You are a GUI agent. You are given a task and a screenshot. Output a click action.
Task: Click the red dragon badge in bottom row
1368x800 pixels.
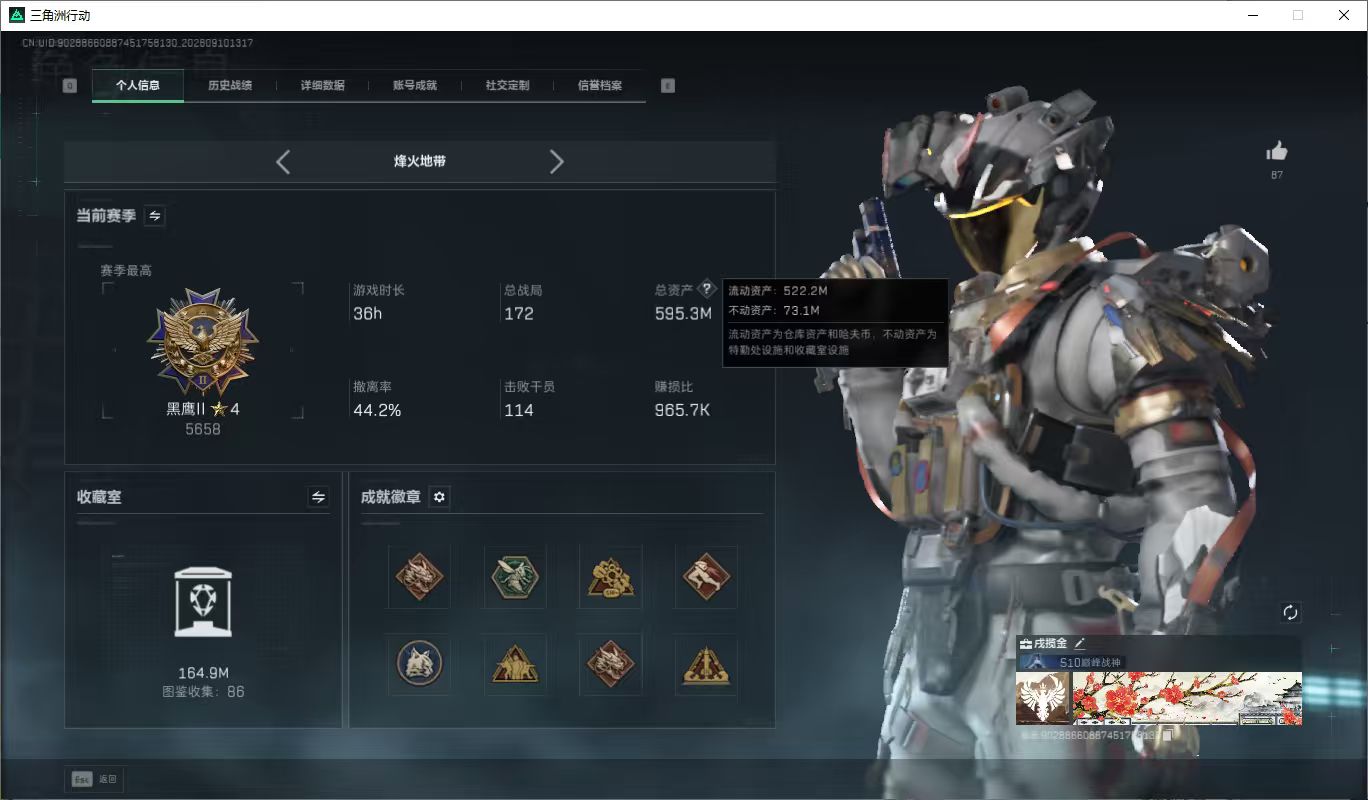click(610, 664)
